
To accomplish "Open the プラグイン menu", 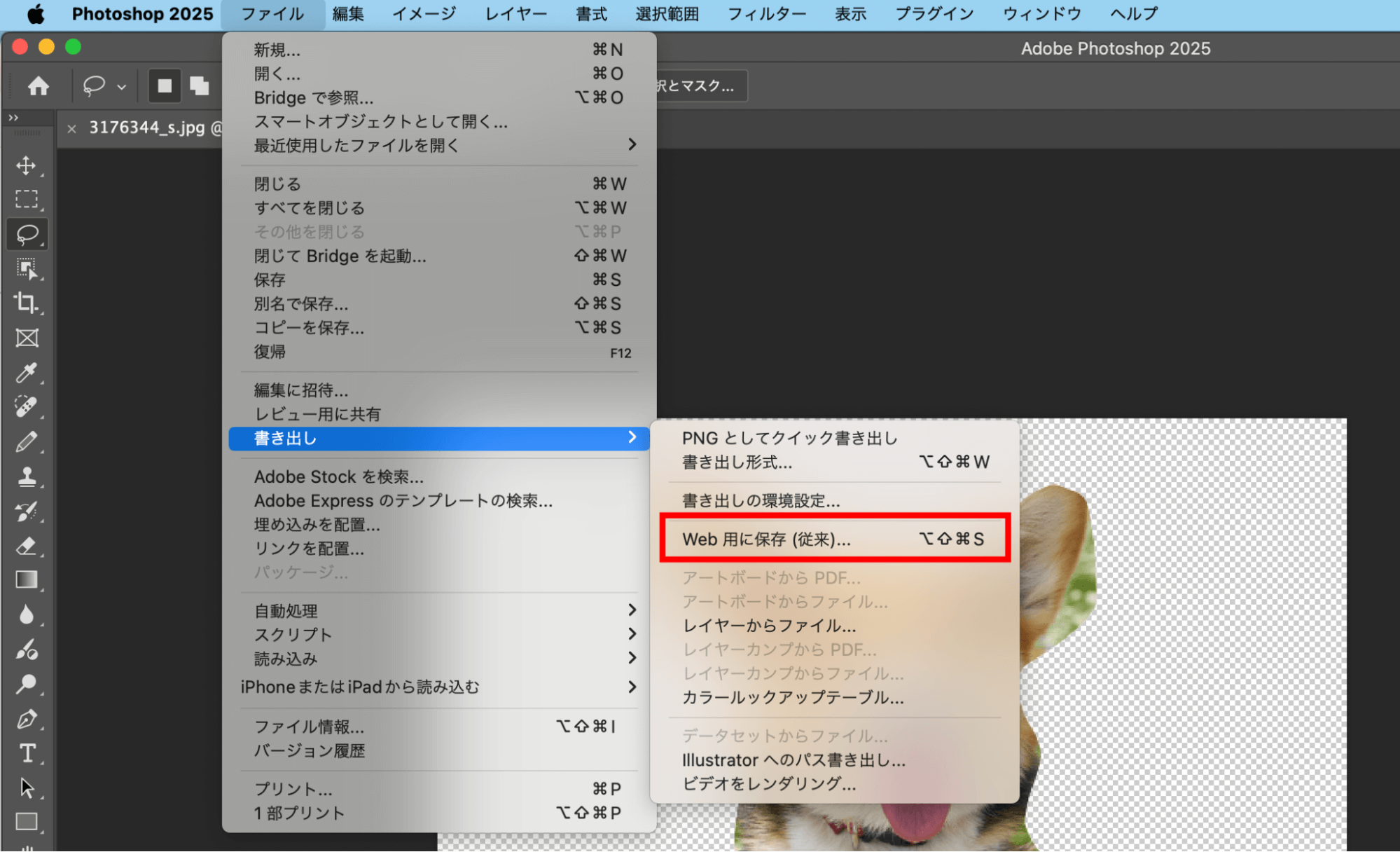I will (935, 14).
